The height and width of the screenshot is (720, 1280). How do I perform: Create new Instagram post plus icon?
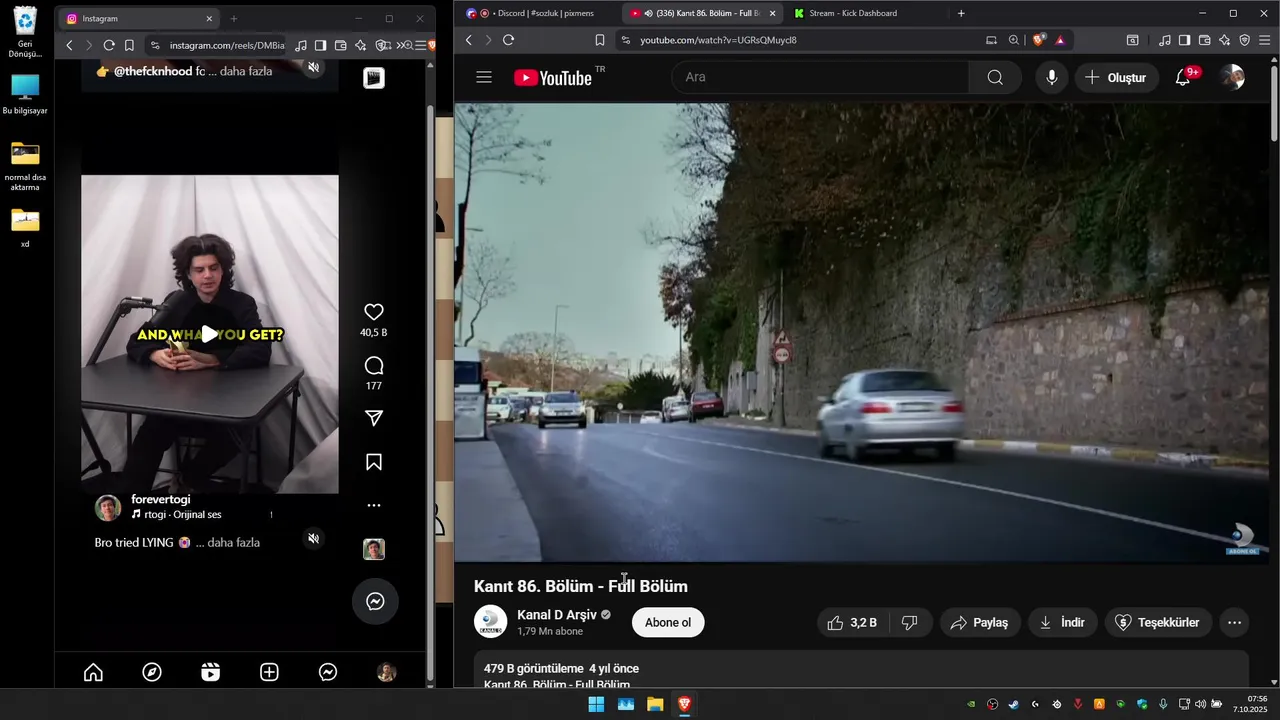(x=269, y=673)
